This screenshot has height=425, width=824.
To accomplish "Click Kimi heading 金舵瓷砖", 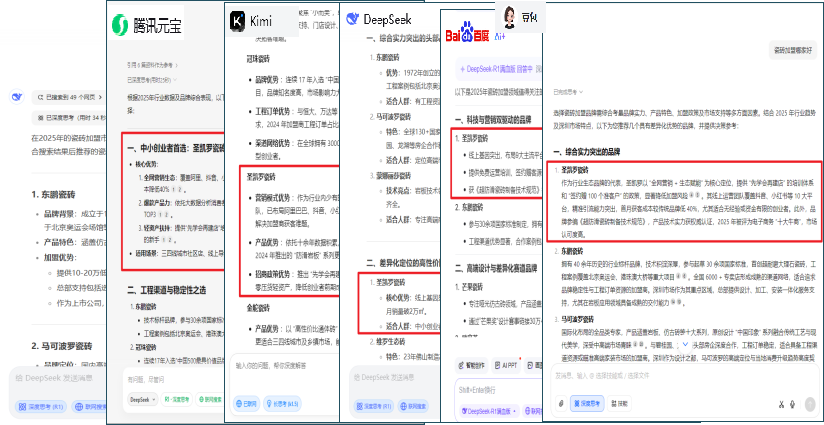I will tap(261, 307).
